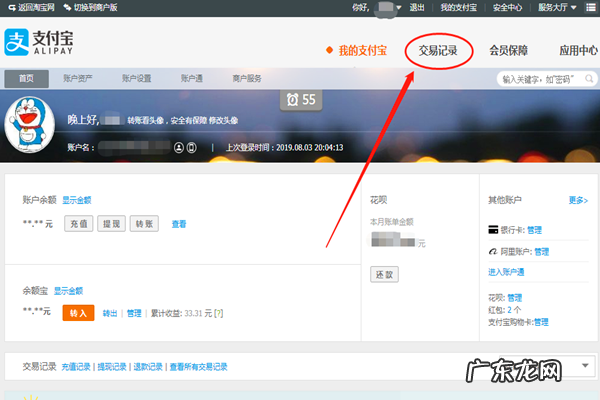Open the 应用中心 tab
600x400 pixels.
click(578, 51)
